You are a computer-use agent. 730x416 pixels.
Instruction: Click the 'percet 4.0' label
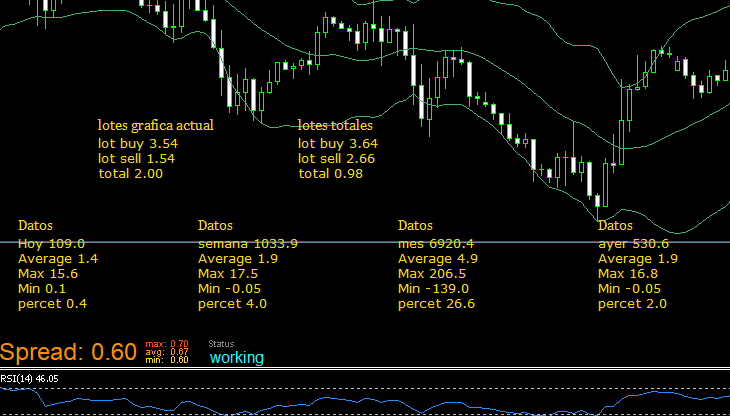click(x=233, y=304)
